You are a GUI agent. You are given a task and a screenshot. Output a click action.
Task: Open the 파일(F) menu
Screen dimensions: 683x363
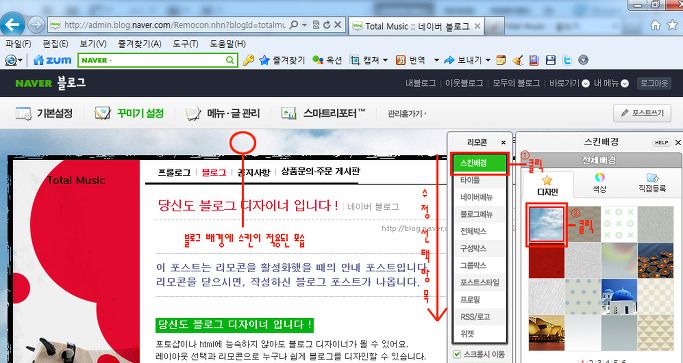coord(18,44)
